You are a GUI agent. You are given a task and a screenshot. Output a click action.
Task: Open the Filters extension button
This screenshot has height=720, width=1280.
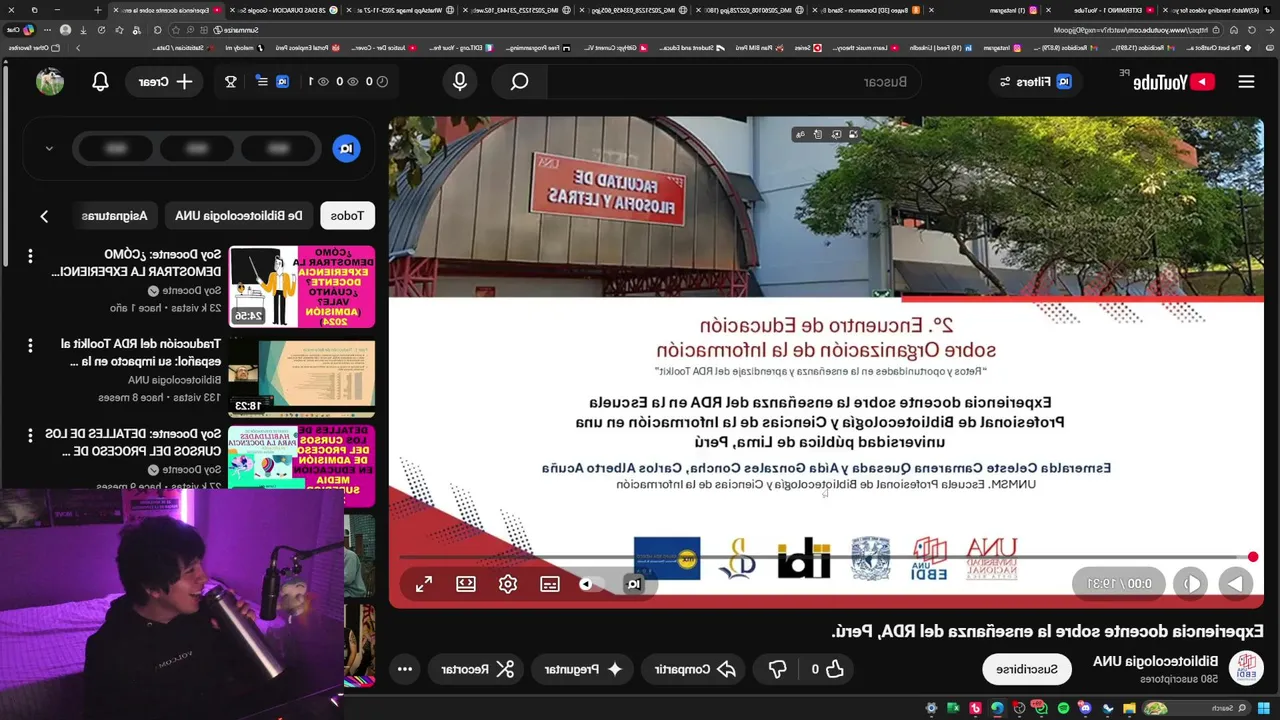click(1035, 82)
